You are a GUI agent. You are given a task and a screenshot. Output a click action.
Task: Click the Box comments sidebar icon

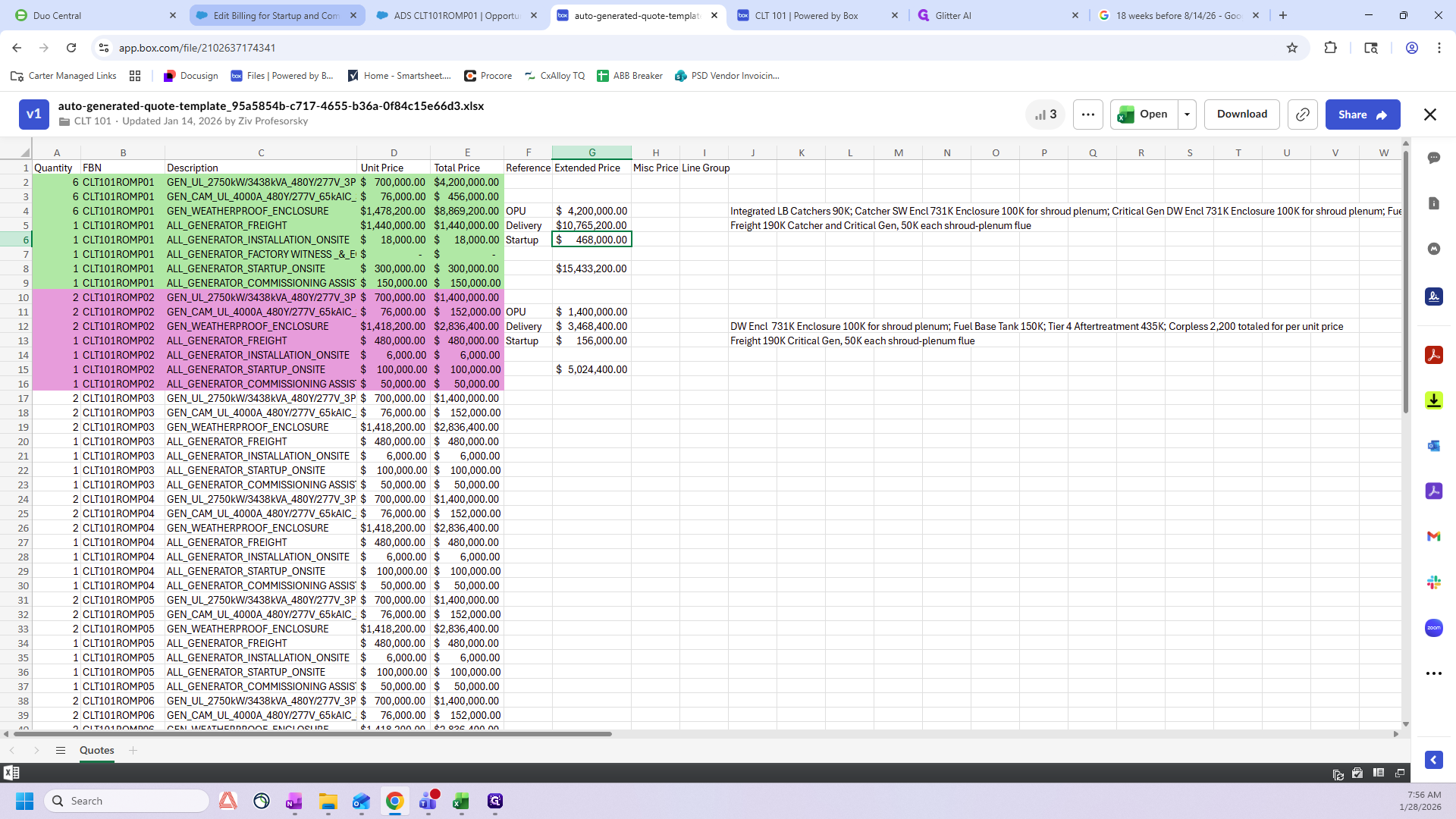tap(1433, 158)
